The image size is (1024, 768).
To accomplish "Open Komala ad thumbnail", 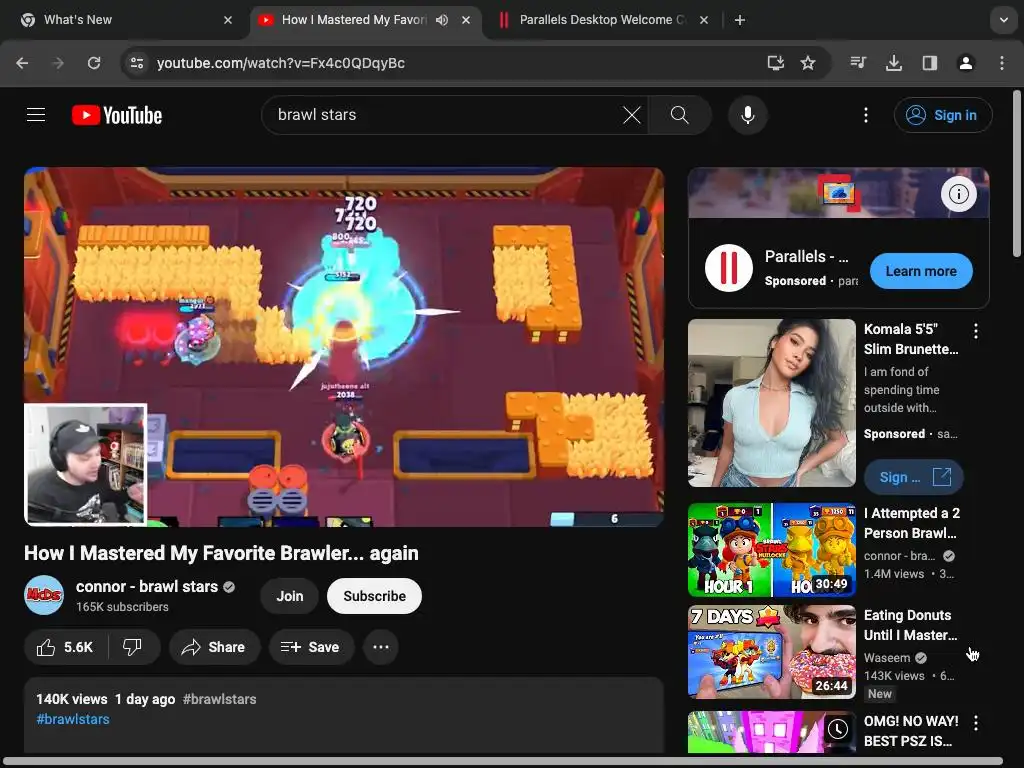I will tap(772, 403).
